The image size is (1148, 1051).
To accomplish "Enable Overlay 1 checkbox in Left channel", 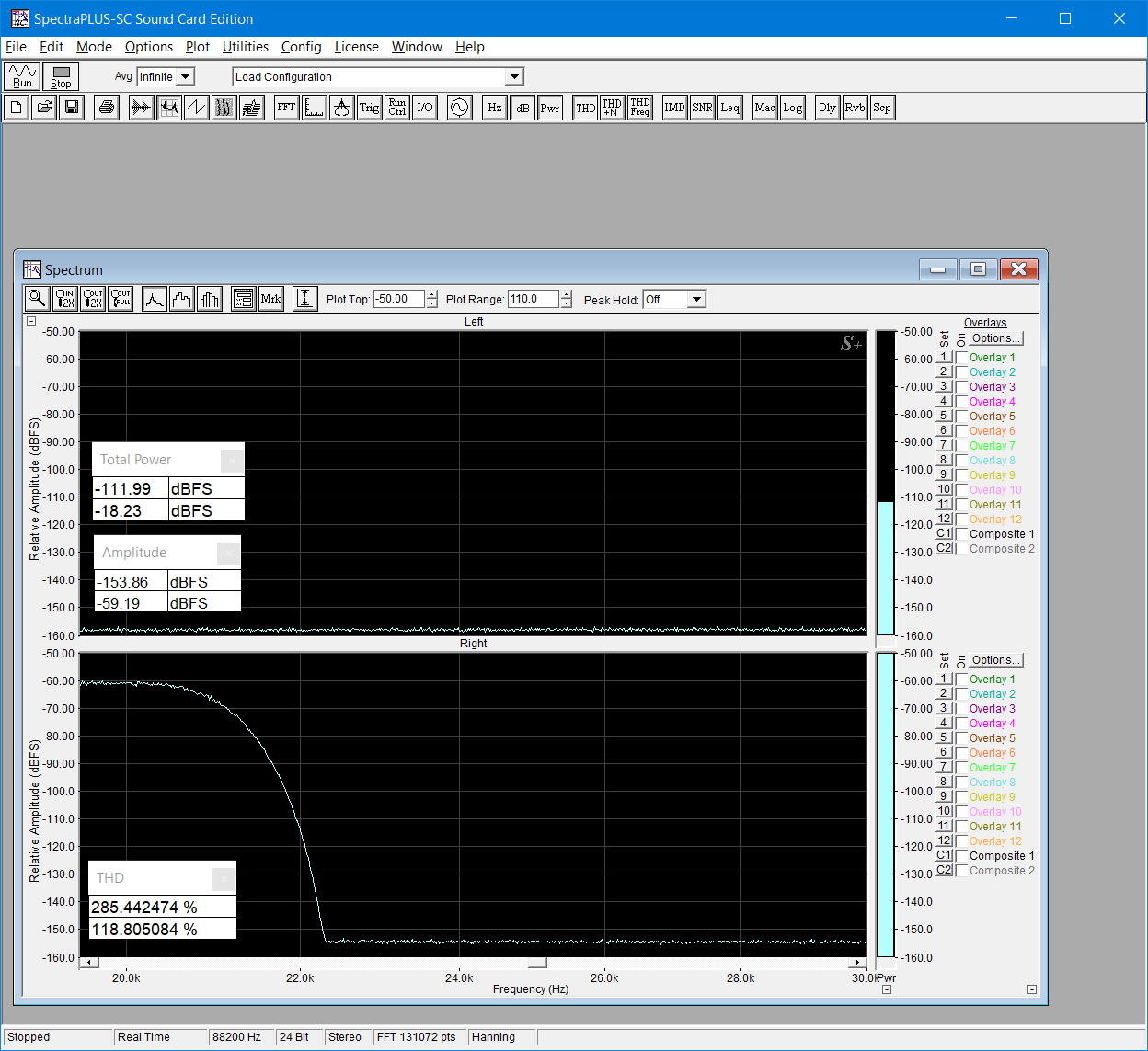I will 961,358.
